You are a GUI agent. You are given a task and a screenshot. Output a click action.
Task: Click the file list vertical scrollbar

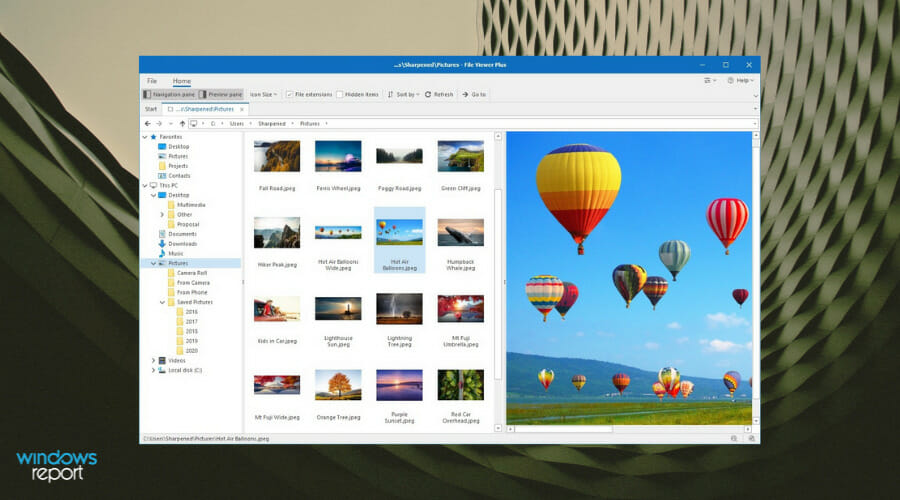(498, 281)
